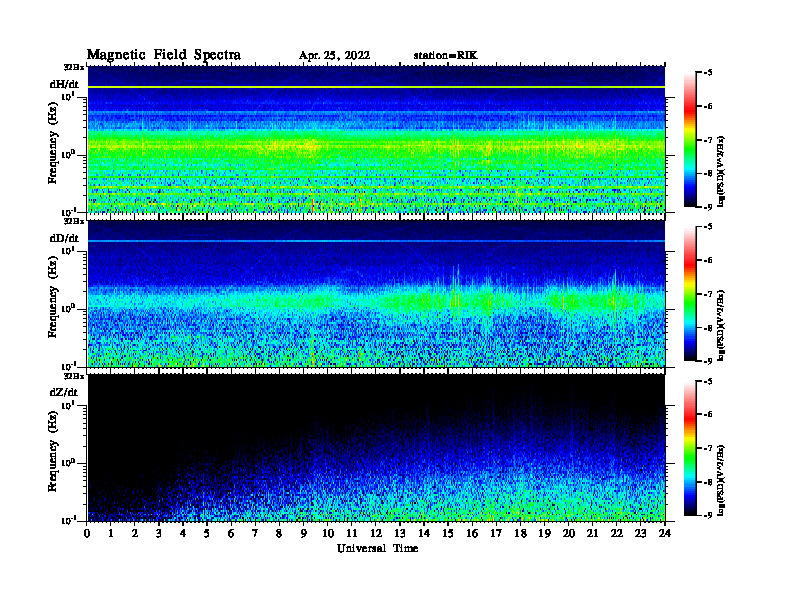This screenshot has height=612, width=792.
Task: Click the -9 tick on the dH/dt color bar
Action: click(708, 207)
